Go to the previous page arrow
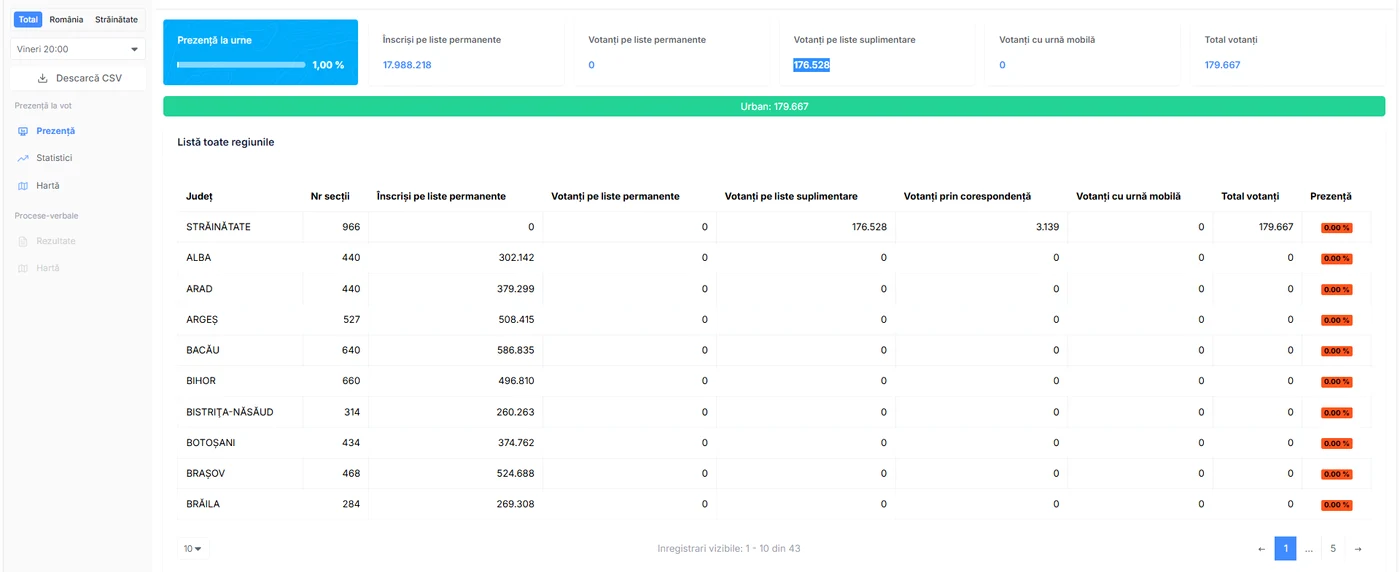1400x572 pixels. coord(1261,549)
